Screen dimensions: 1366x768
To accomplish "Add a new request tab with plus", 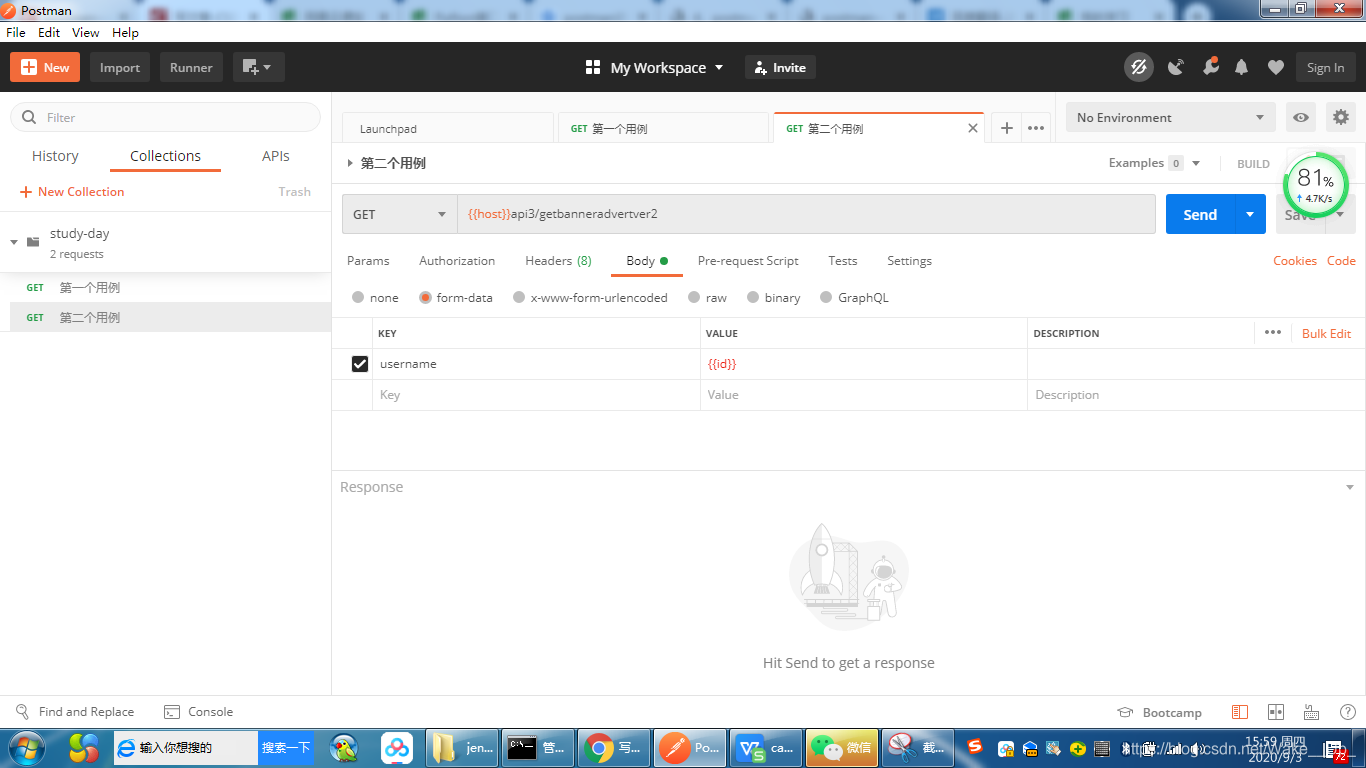I will point(1007,128).
